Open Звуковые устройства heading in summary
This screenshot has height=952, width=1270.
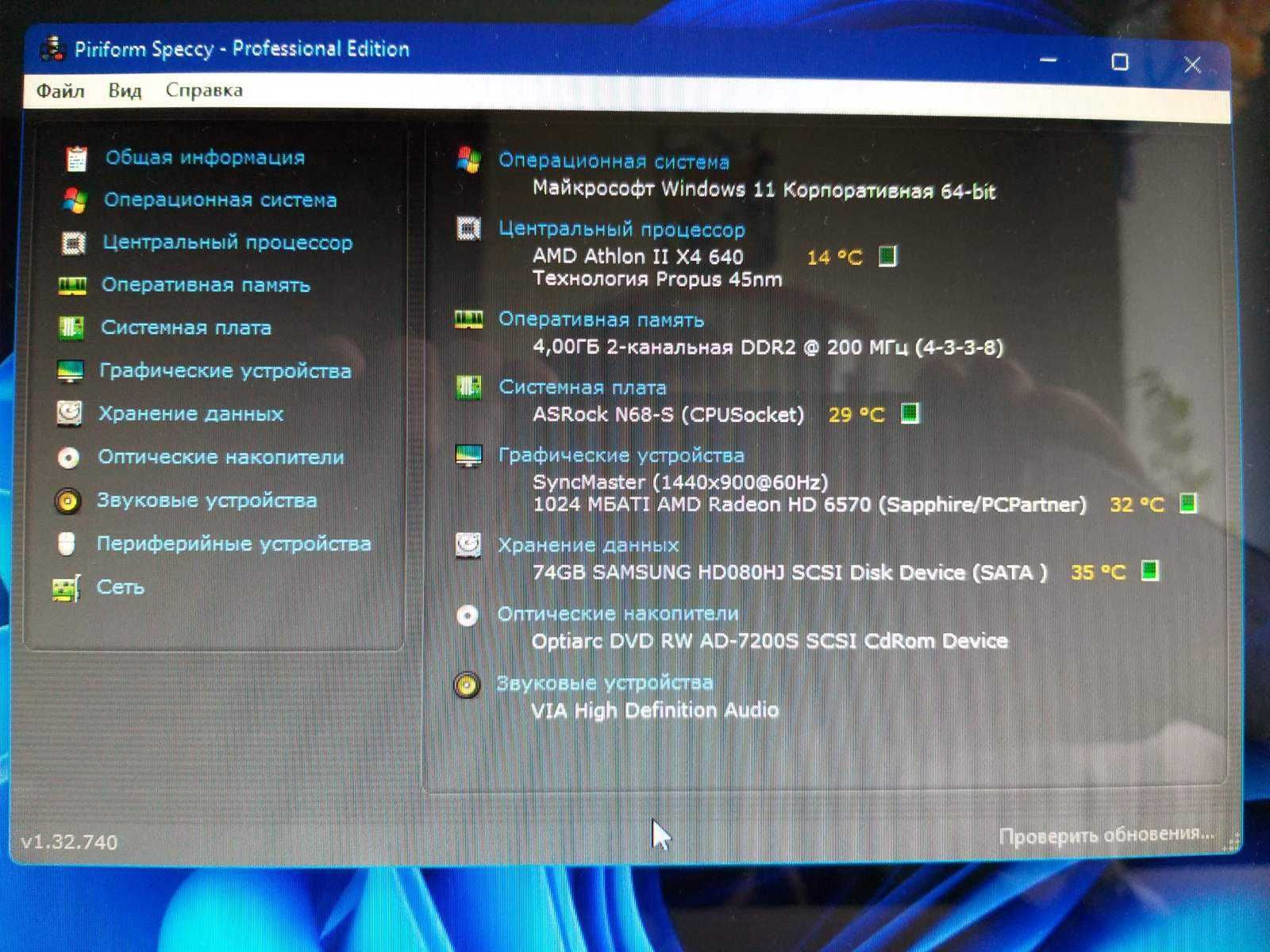[604, 682]
